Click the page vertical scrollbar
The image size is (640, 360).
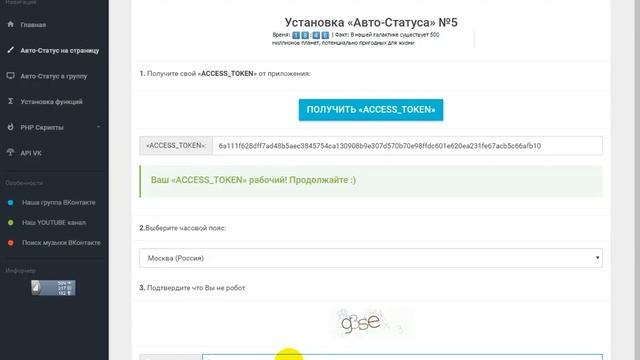click(637, 180)
